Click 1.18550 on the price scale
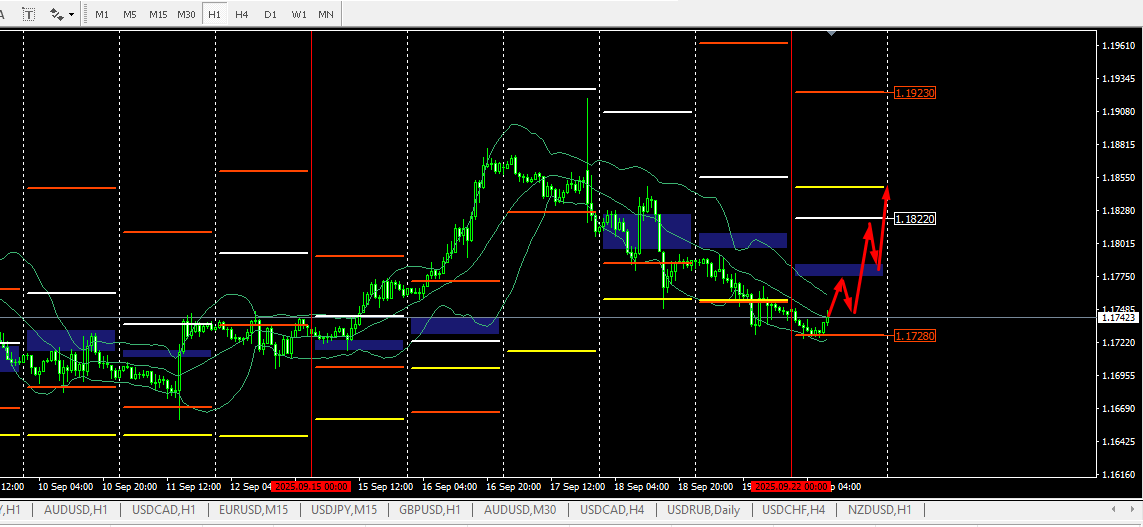 click(1118, 177)
